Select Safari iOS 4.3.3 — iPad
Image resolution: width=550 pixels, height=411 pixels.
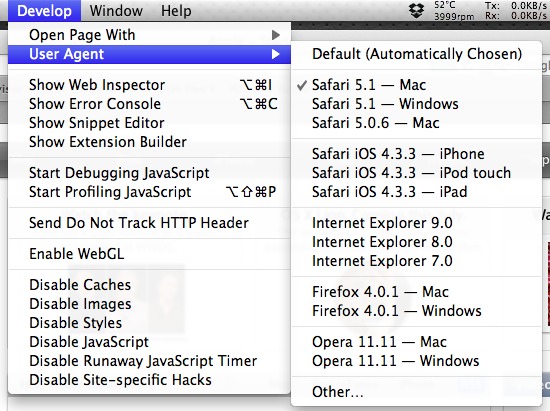pos(416,192)
